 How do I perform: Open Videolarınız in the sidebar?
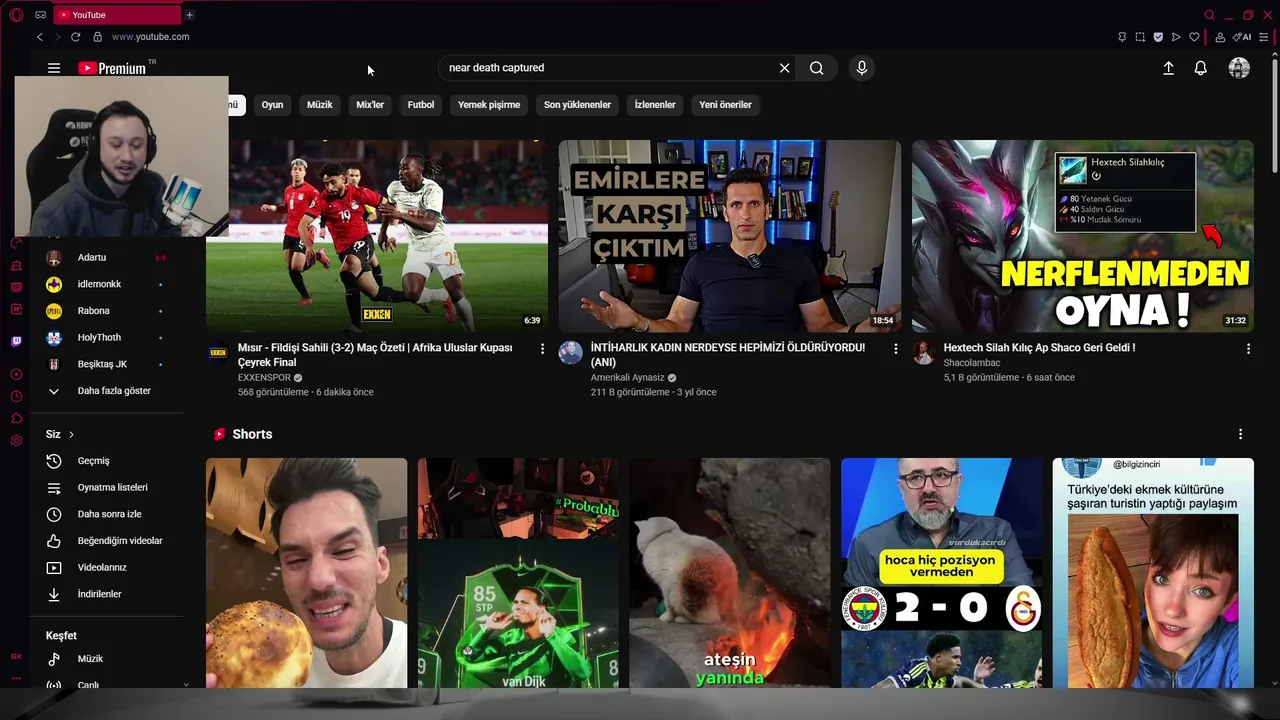[107, 568]
